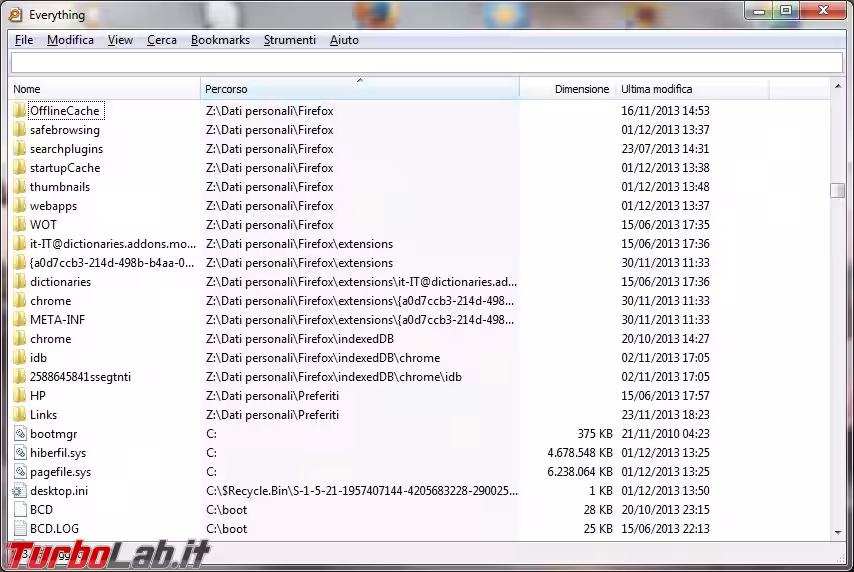Image resolution: width=854 pixels, height=572 pixels.
Task: Sort by Ultima modifica column header
Action: (692, 89)
